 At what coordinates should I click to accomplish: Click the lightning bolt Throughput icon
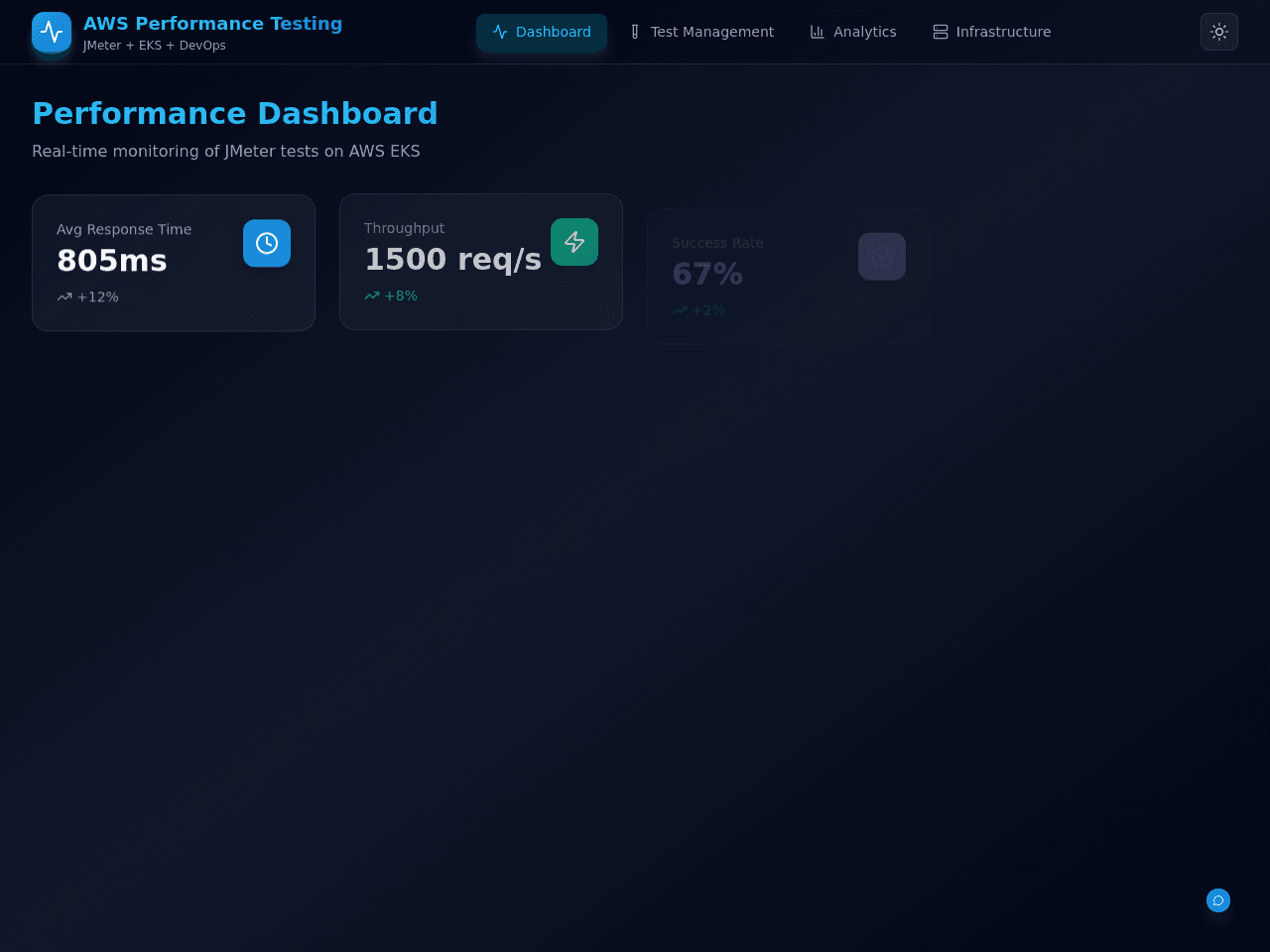[574, 242]
